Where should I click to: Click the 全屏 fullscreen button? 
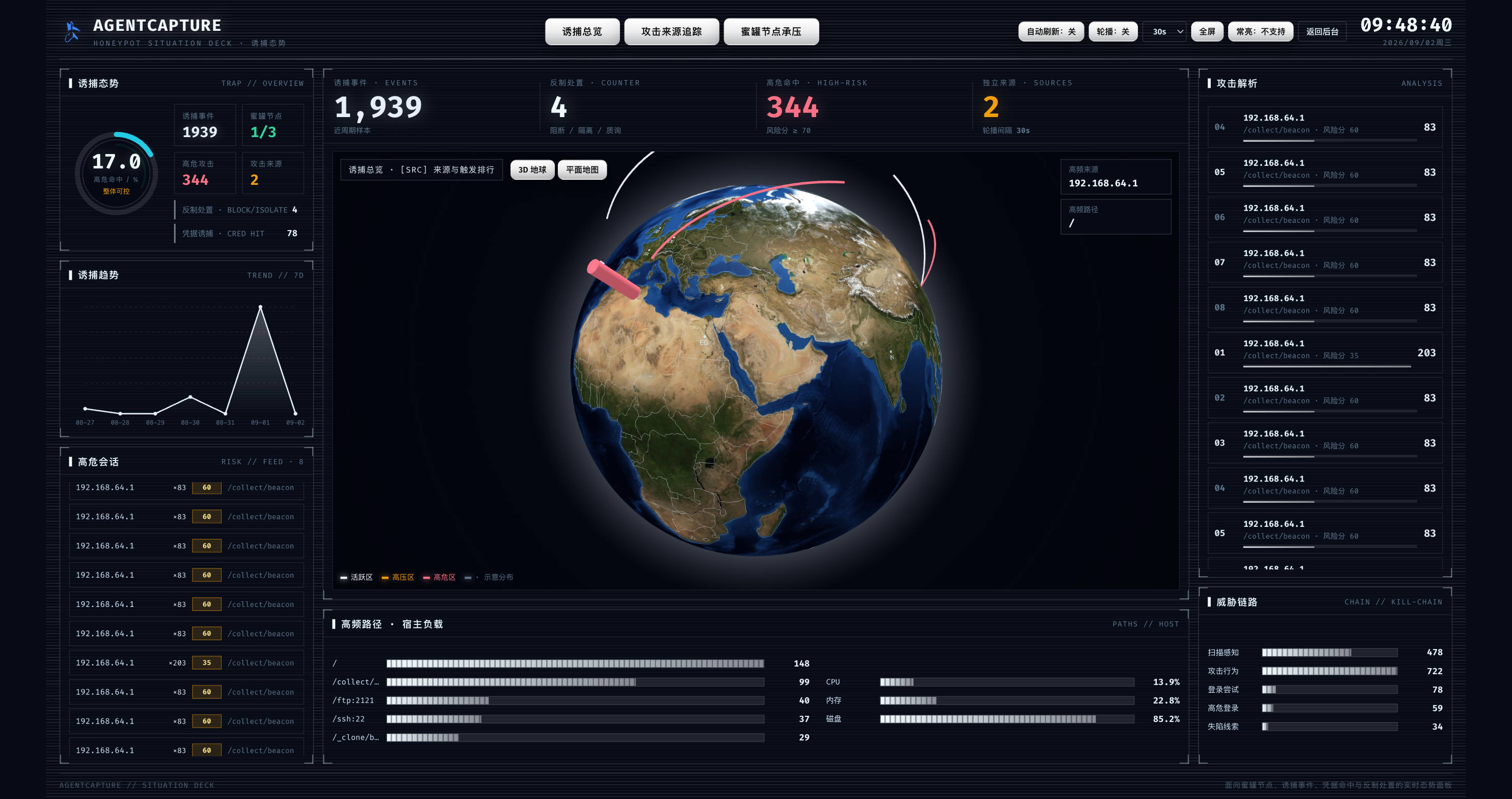(x=1207, y=32)
